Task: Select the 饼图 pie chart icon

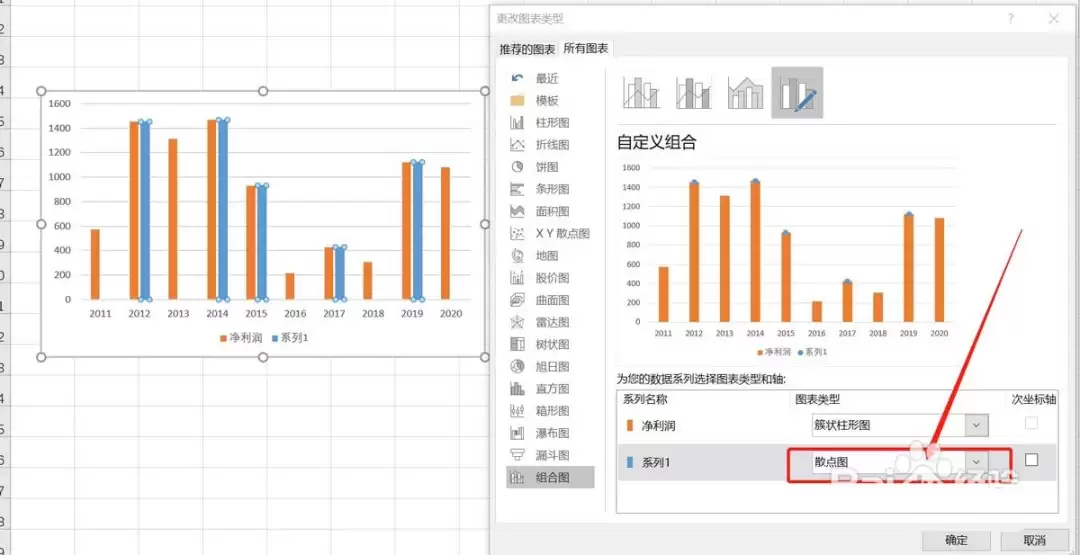Action: click(517, 167)
